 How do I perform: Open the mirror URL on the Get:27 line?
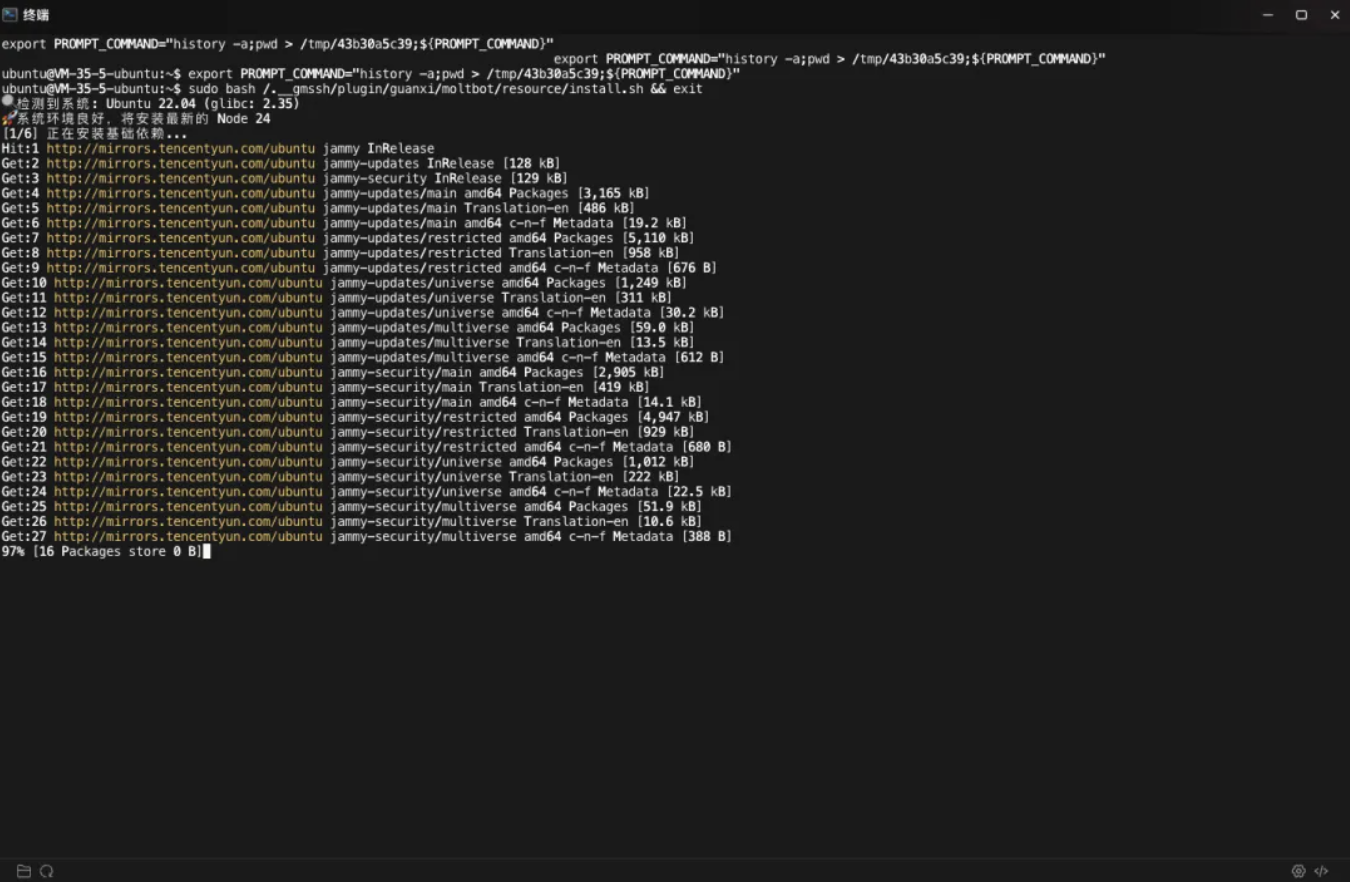(188, 537)
